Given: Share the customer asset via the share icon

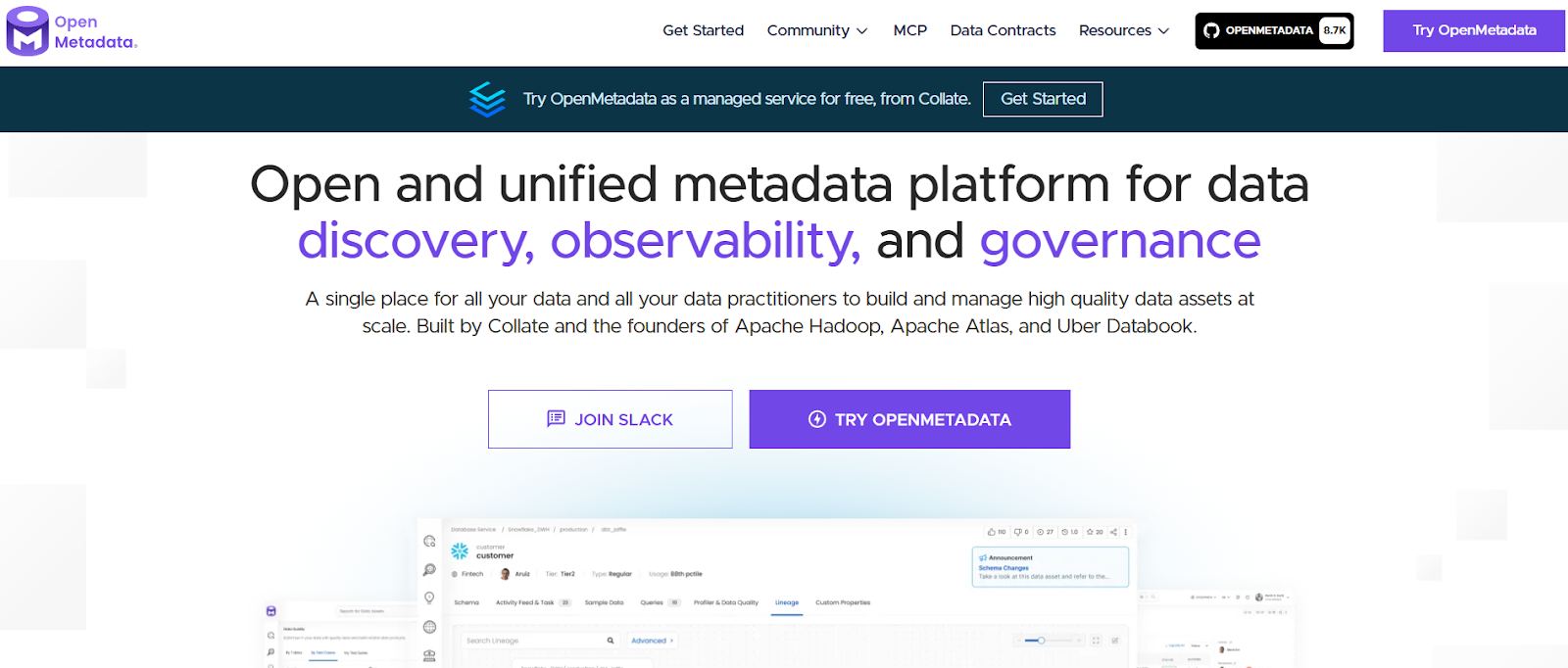Looking at the screenshot, I should tap(1114, 532).
